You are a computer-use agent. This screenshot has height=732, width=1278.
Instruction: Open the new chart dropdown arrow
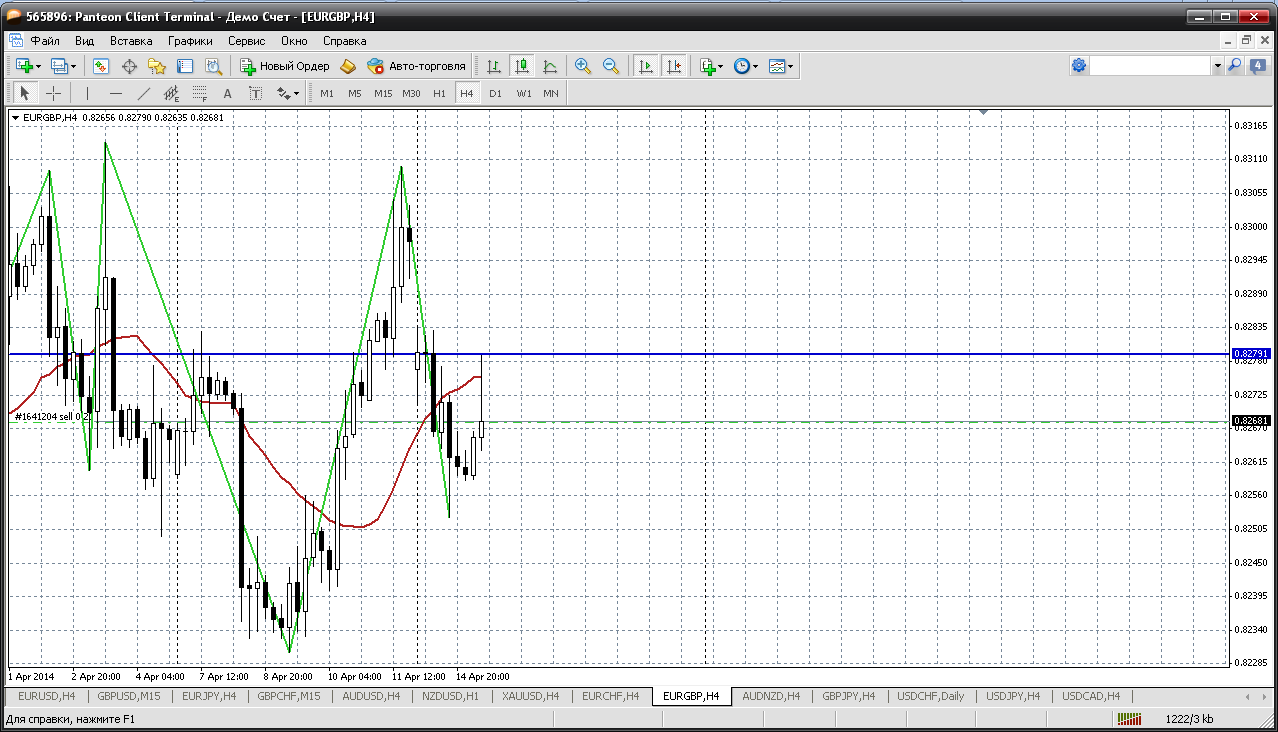click(38, 66)
